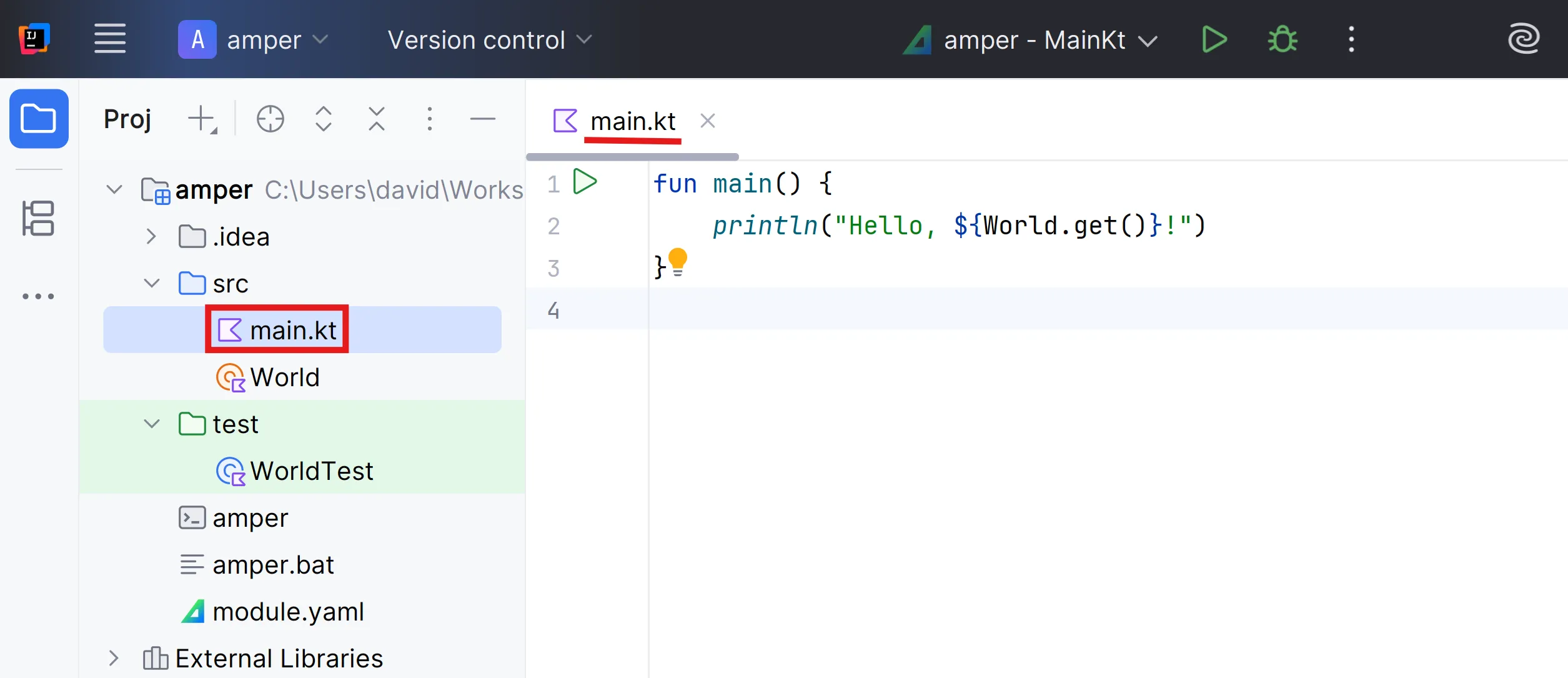Run the amper MainKt configuration
The width and height of the screenshot is (1568, 678).
[1214, 39]
